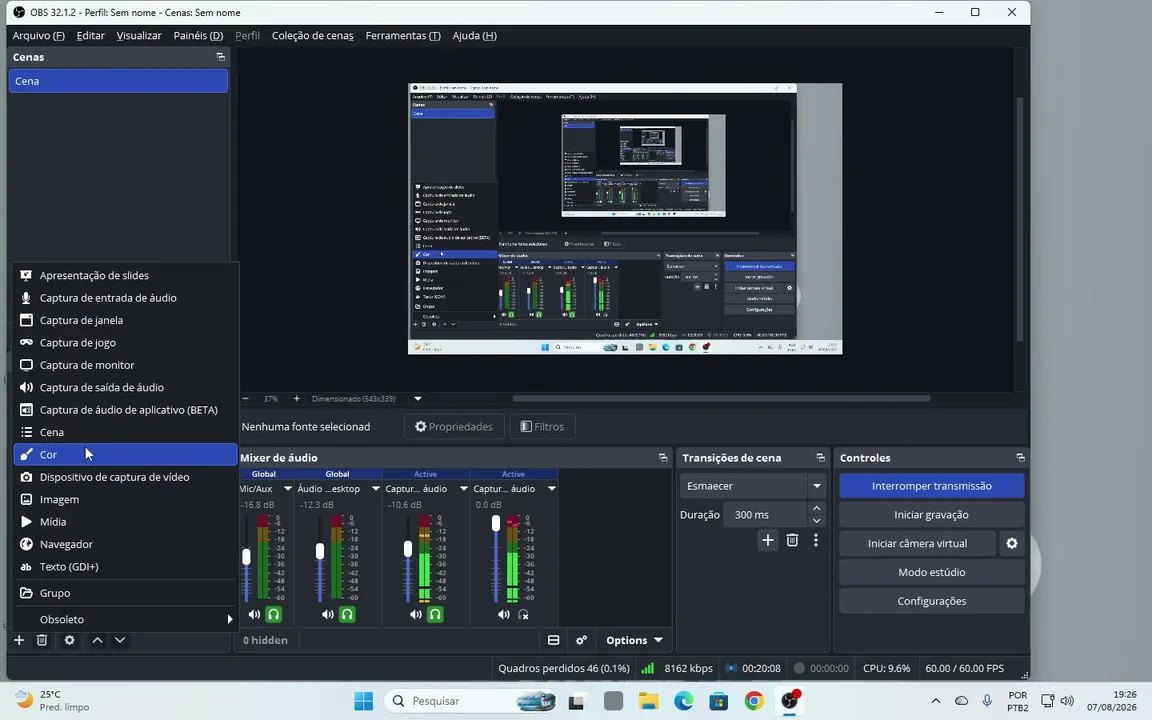Mute the Áudio do desktop channel

click(x=328, y=614)
